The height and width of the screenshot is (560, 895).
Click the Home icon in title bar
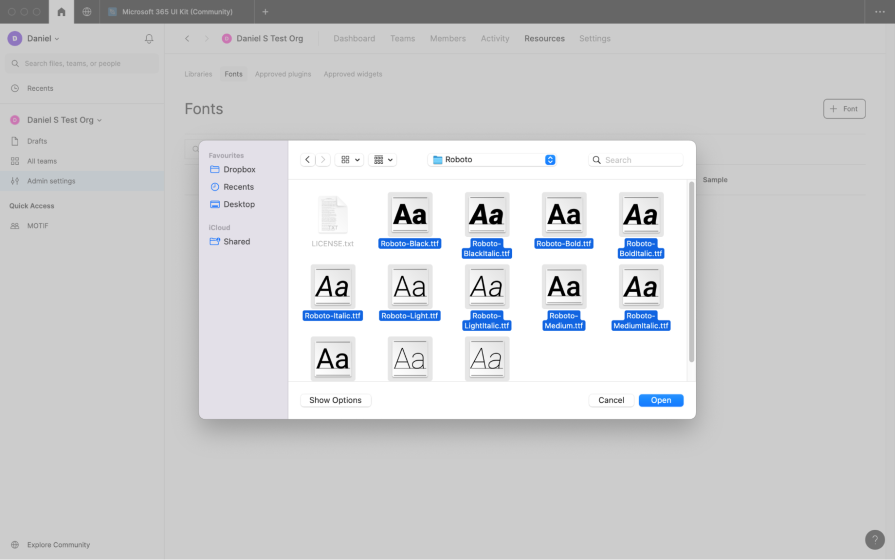click(x=61, y=12)
